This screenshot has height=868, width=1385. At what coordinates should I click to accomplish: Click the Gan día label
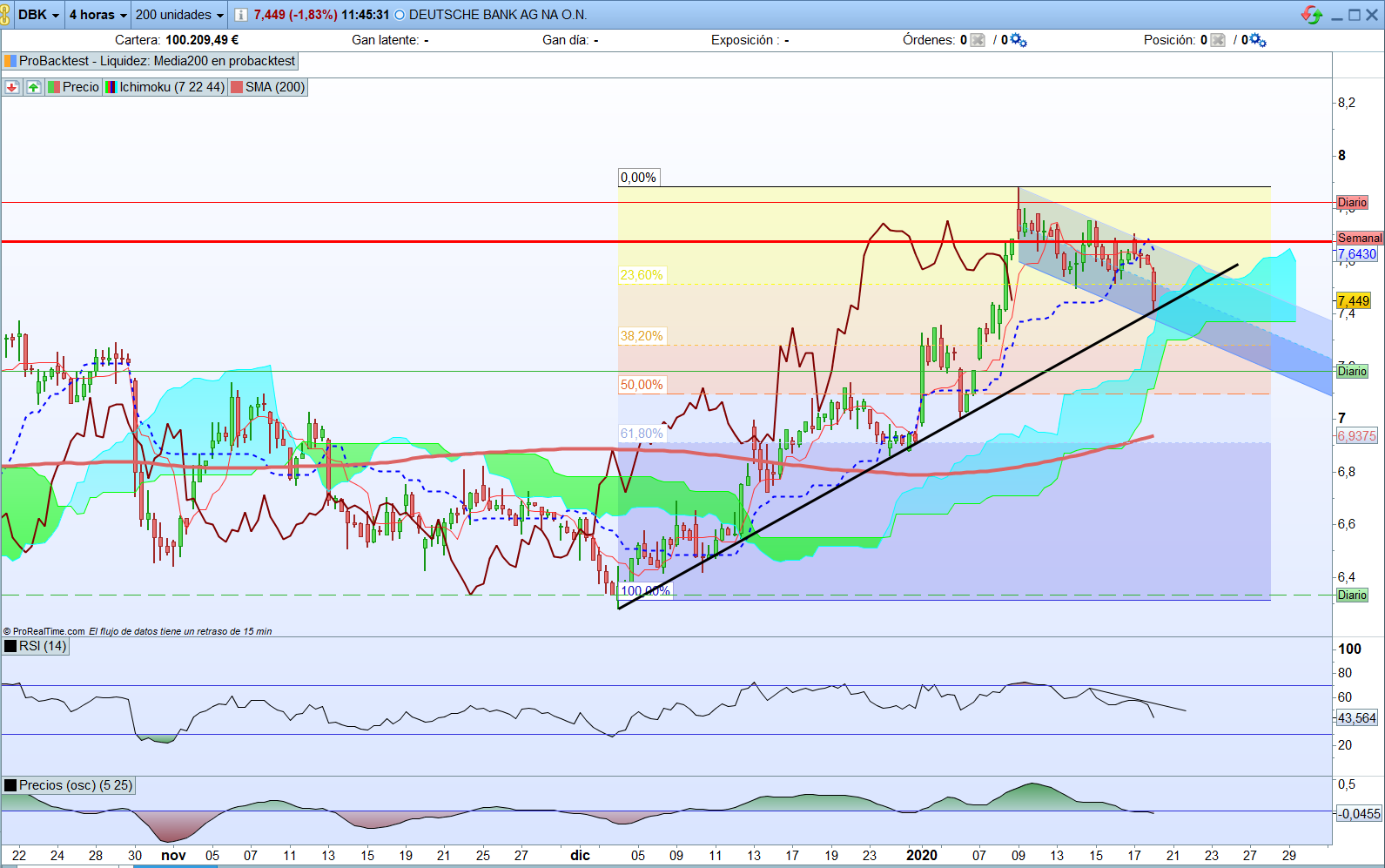(566, 40)
